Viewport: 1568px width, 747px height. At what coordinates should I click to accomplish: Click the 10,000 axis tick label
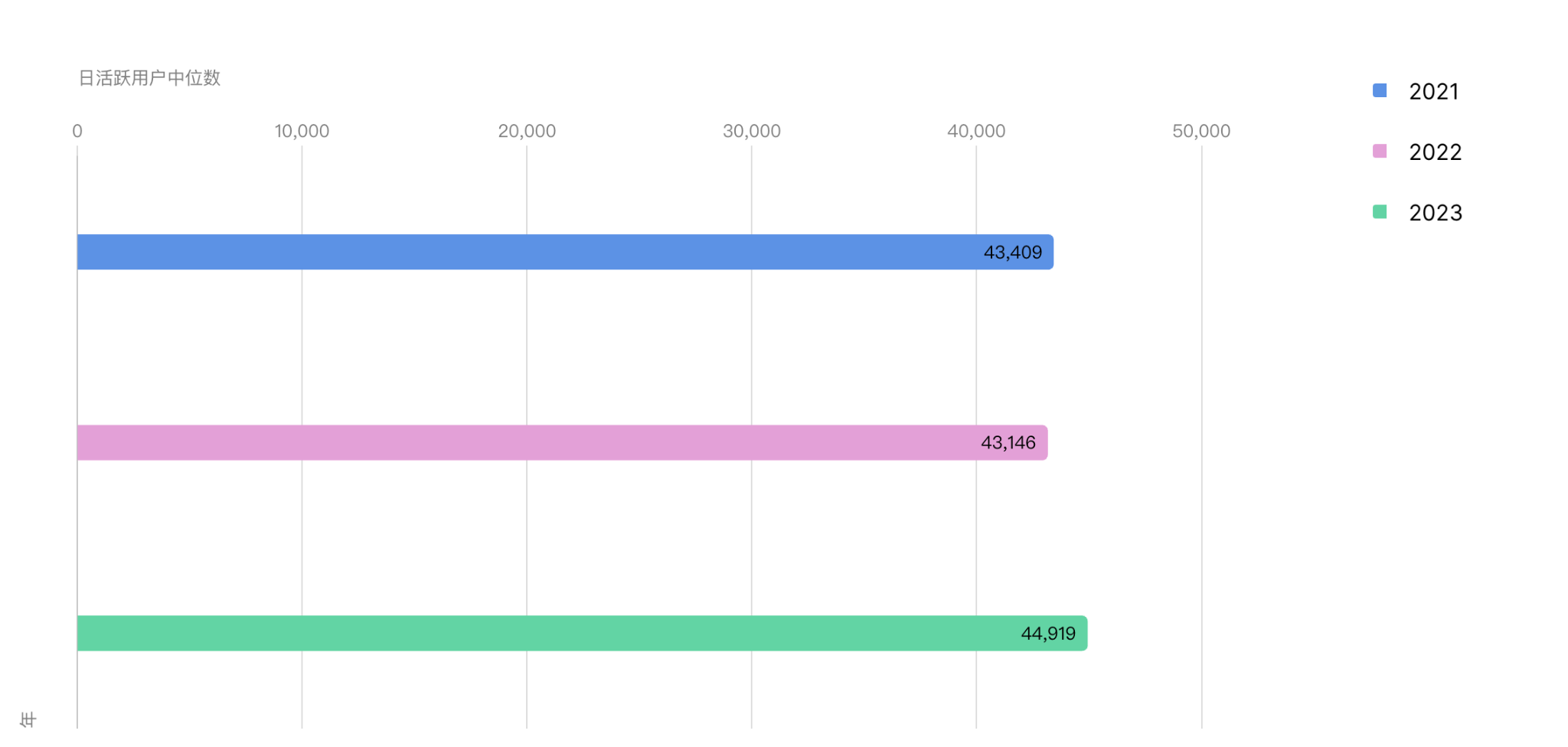(x=302, y=131)
